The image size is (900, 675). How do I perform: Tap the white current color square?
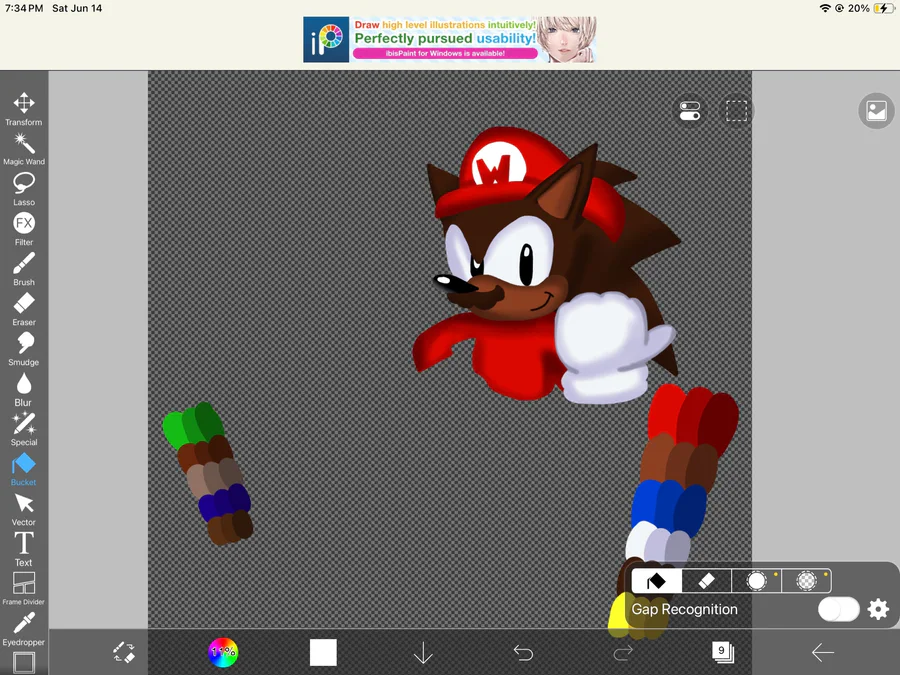coord(323,653)
